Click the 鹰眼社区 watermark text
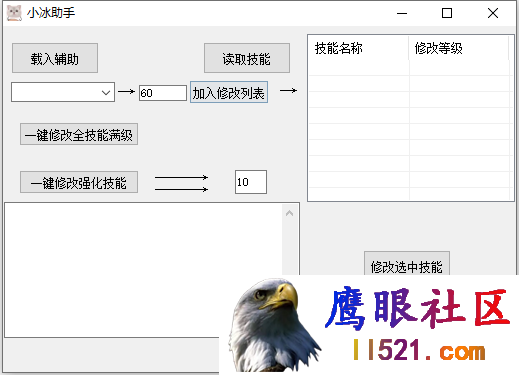519x375 pixels. (x=417, y=308)
